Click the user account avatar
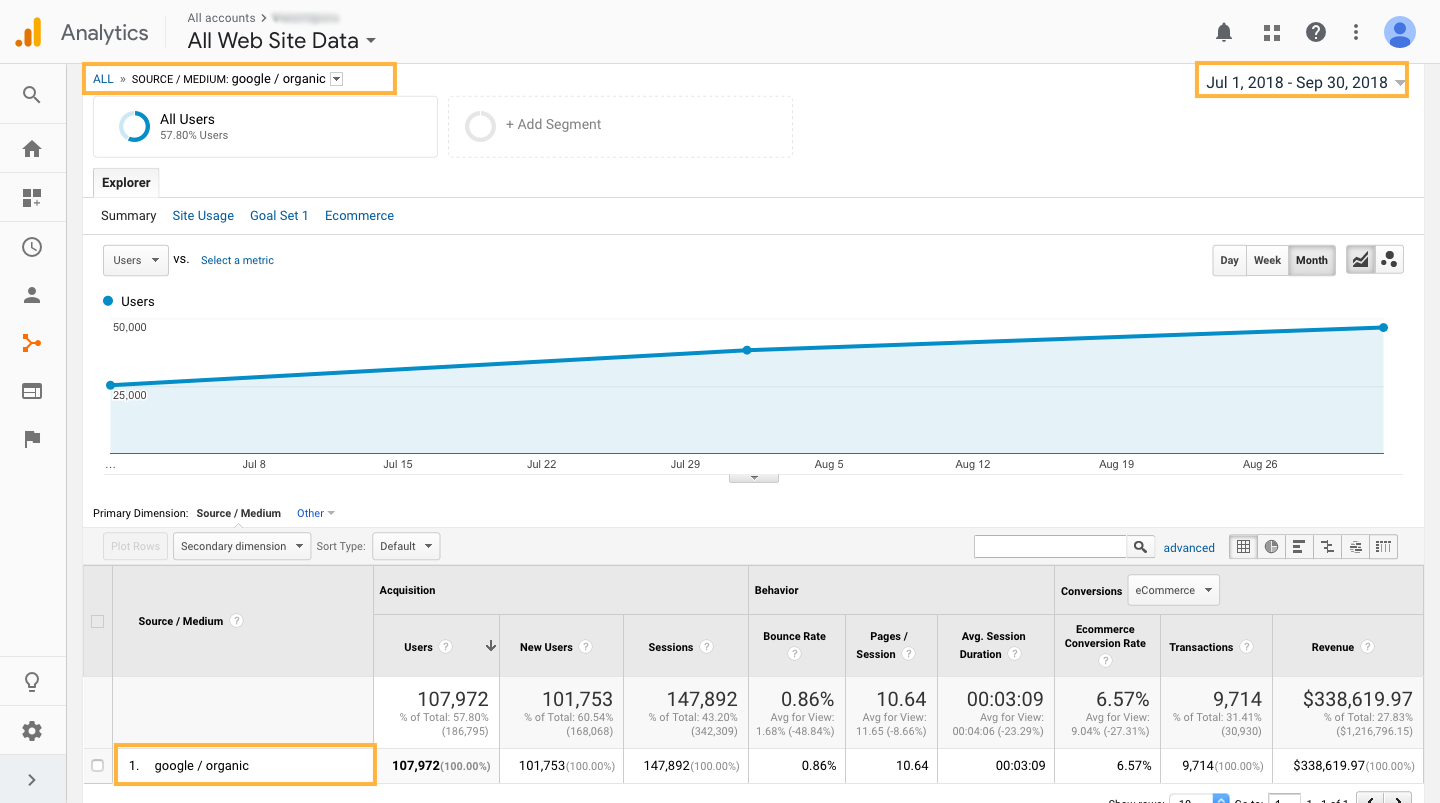Viewport: 1440px width, 803px height. pos(1400,32)
